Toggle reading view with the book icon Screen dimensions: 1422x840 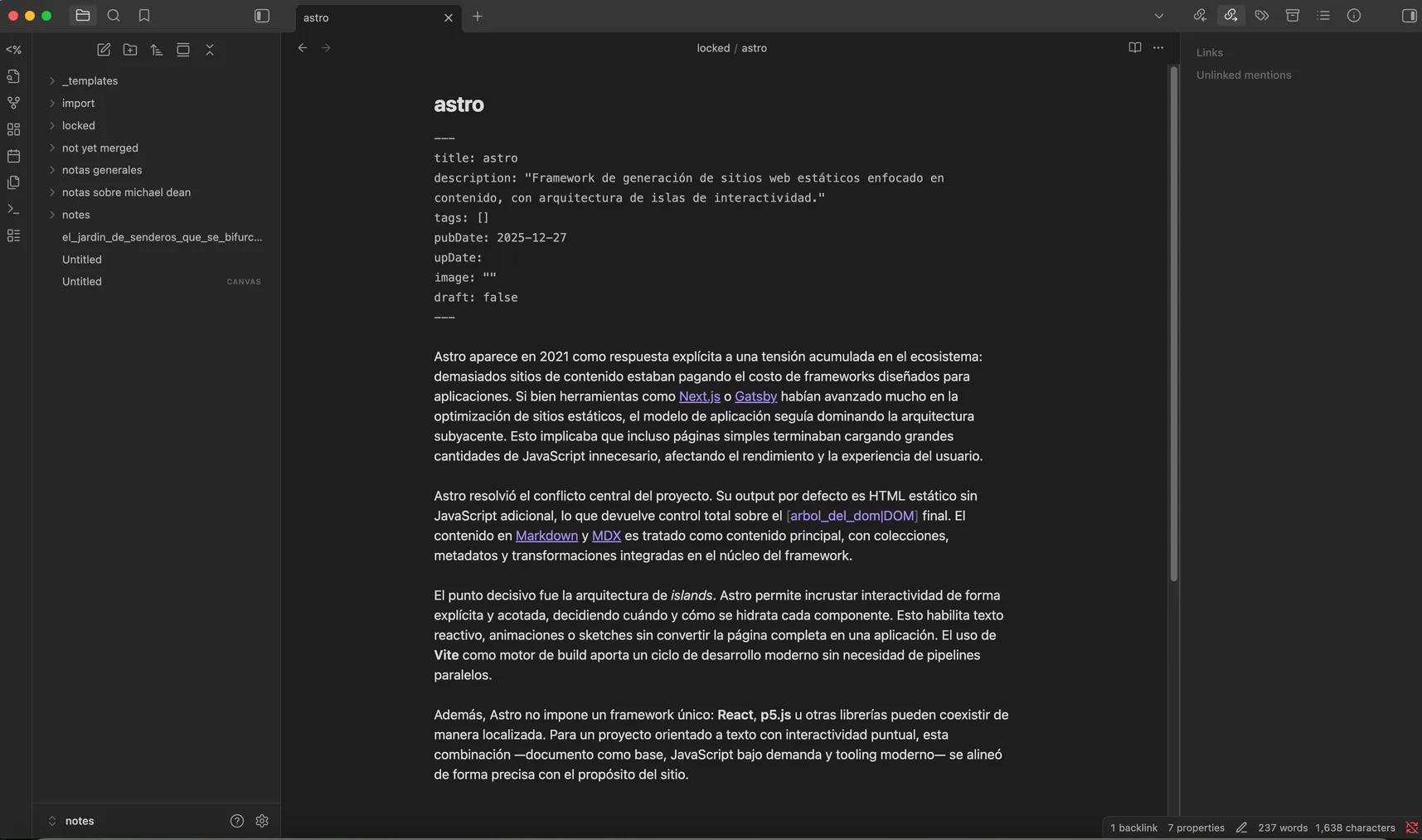(x=1133, y=47)
